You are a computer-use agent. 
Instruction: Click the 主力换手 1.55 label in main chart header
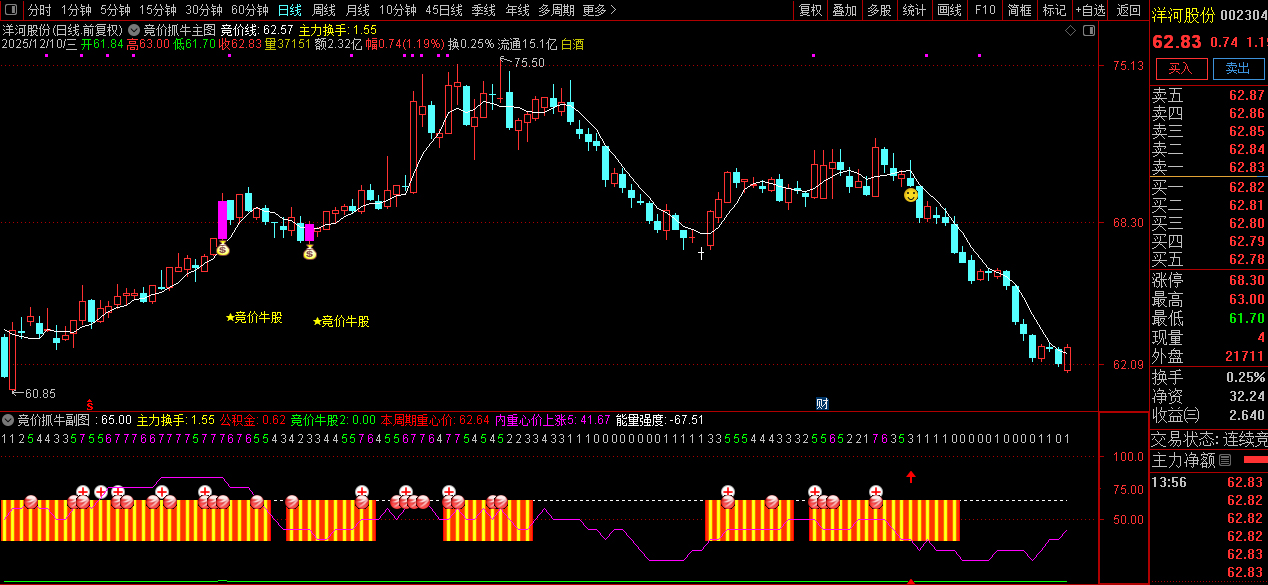pos(338,30)
